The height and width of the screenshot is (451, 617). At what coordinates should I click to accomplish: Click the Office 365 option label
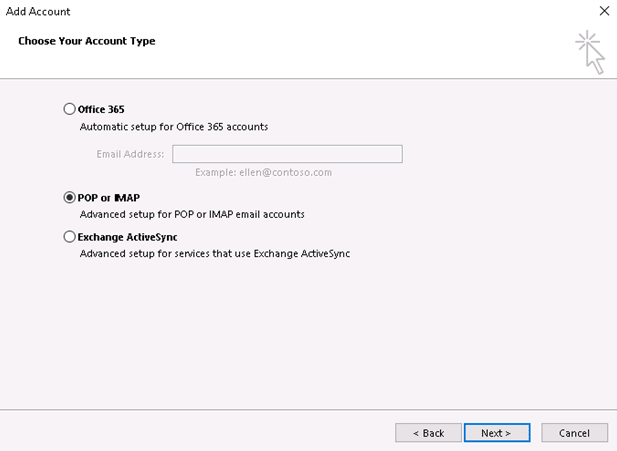(101, 109)
